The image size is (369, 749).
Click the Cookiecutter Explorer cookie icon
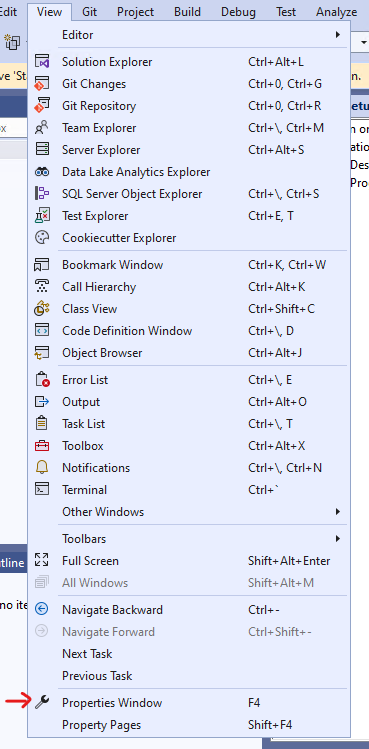click(42, 238)
